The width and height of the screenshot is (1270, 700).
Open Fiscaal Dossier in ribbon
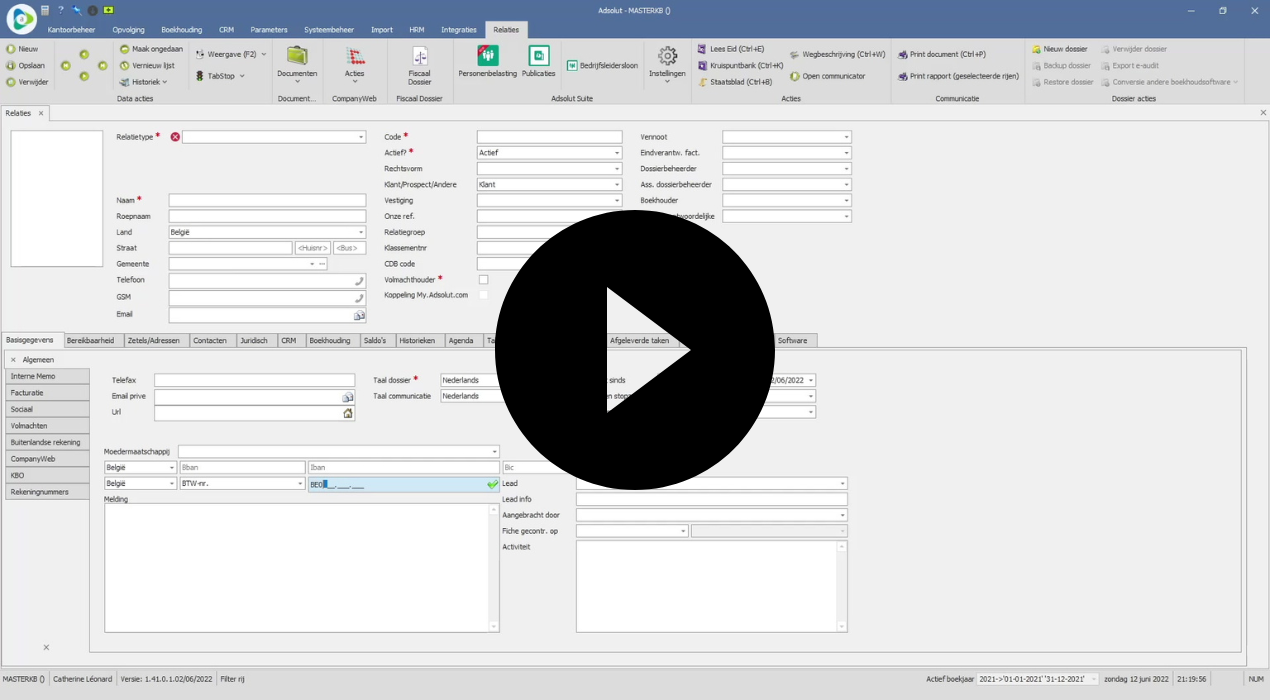point(420,58)
